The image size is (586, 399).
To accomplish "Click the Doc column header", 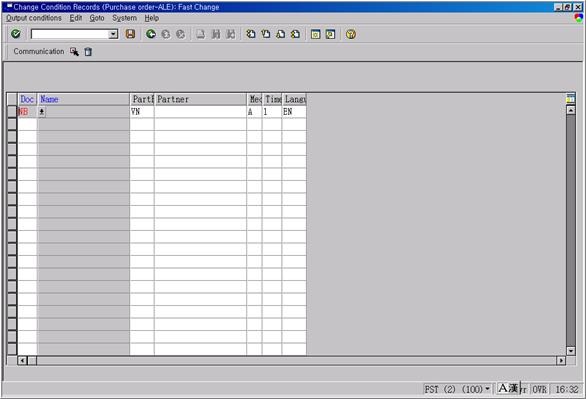I will click(27, 99).
